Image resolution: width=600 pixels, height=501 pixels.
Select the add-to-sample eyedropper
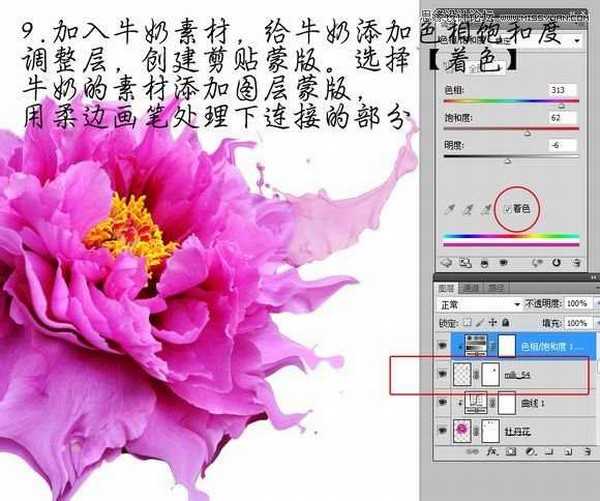click(465, 210)
